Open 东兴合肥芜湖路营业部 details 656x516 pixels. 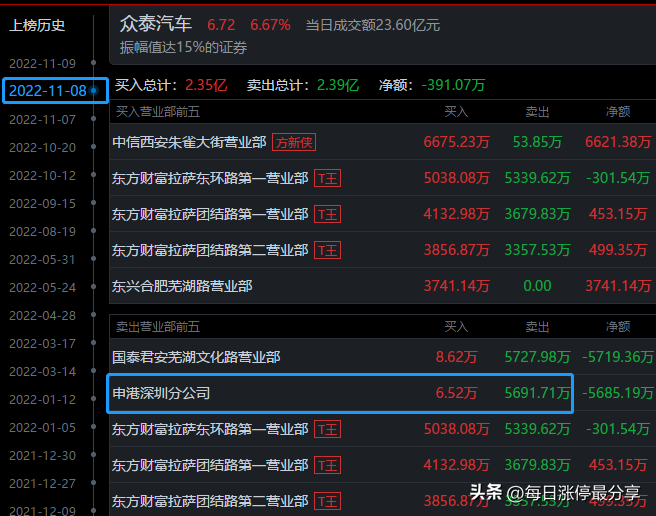point(182,286)
